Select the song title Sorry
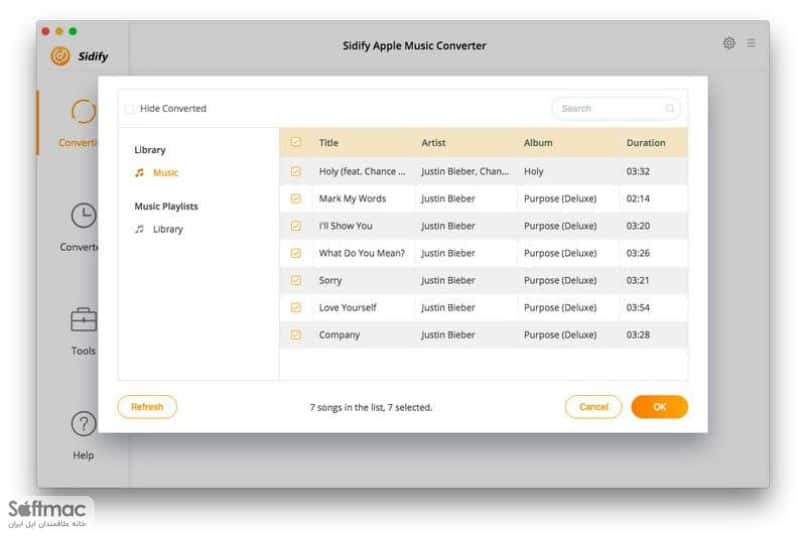The image size is (806, 540). [x=330, y=281]
